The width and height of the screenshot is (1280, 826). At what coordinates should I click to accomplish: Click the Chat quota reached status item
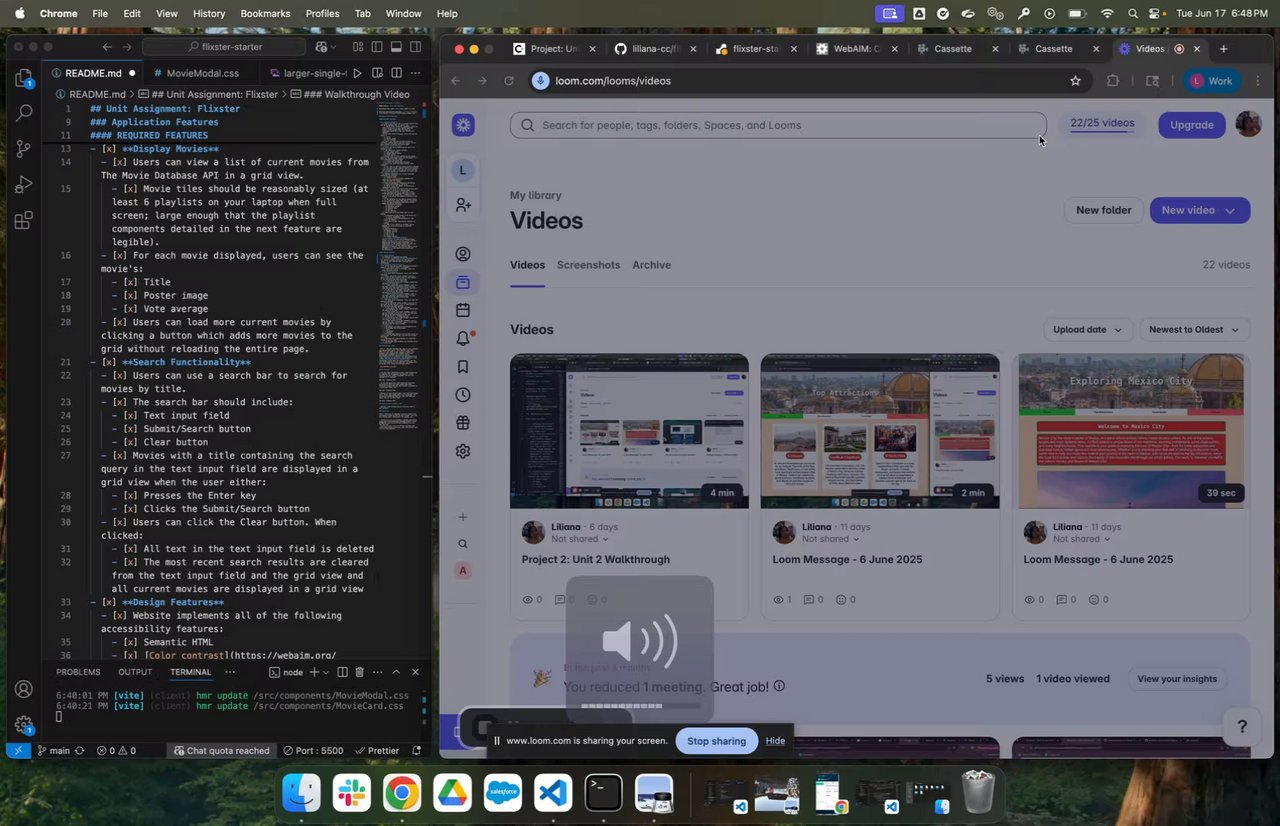point(221,750)
